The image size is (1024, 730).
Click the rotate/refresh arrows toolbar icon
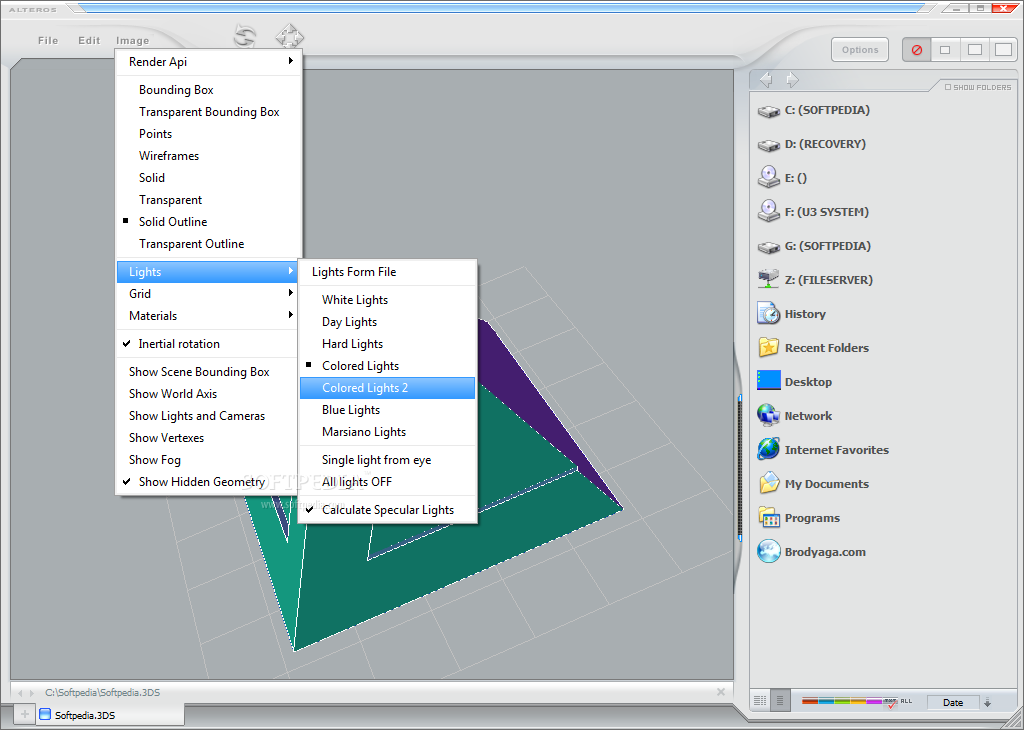[x=245, y=36]
